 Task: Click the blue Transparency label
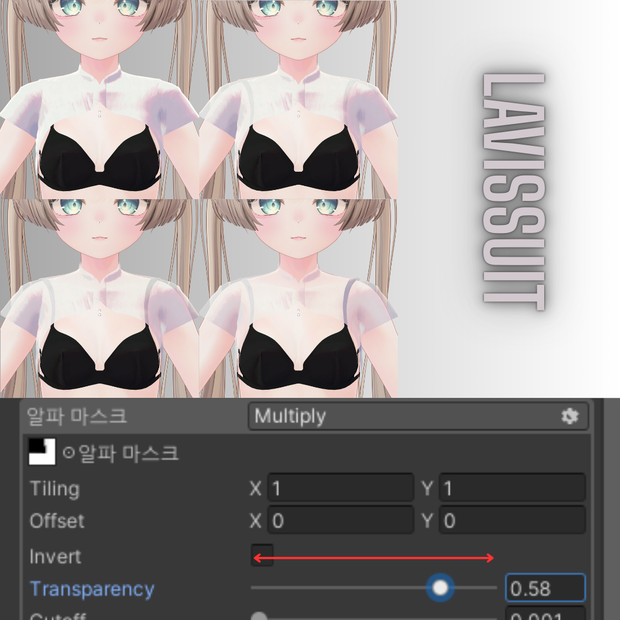[92, 589]
